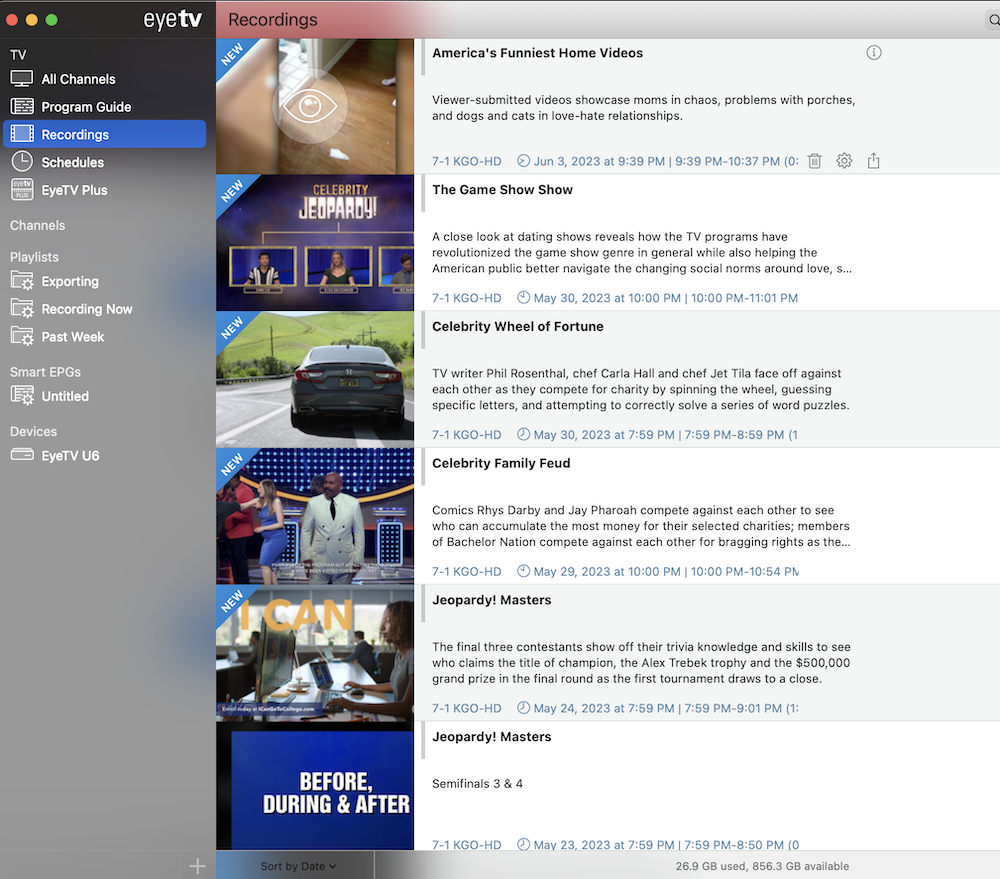Click 7-1 KGO-HD channel for The Game Show Show

466,298
